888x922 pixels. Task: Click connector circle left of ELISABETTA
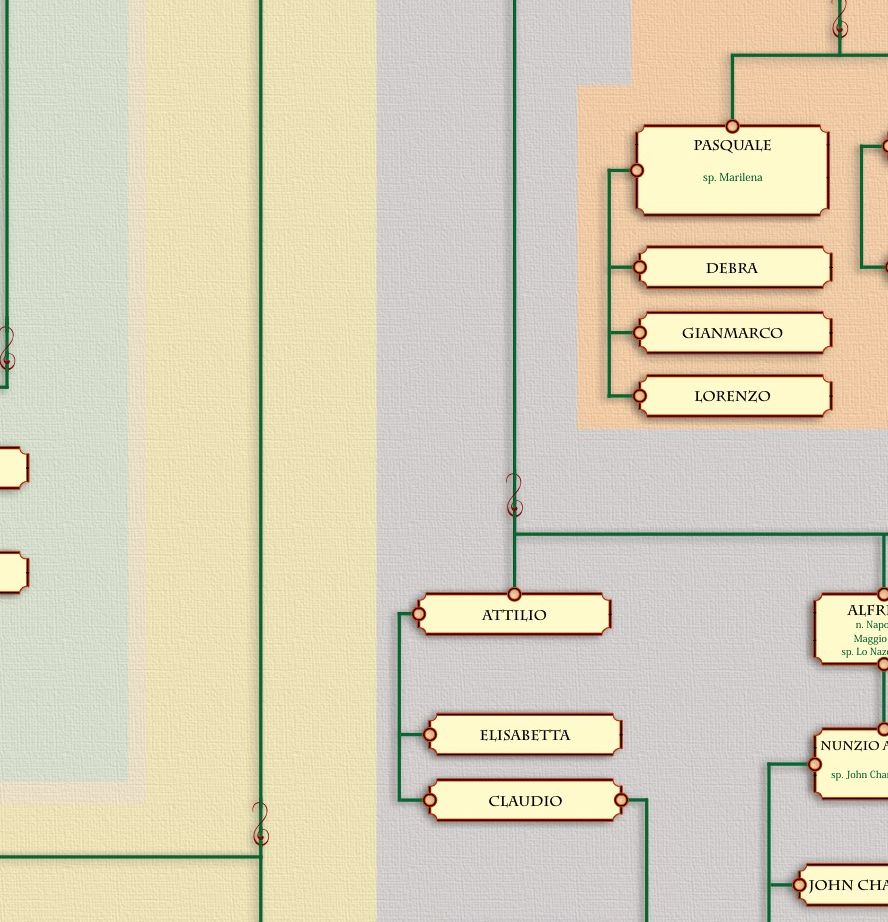click(430, 735)
